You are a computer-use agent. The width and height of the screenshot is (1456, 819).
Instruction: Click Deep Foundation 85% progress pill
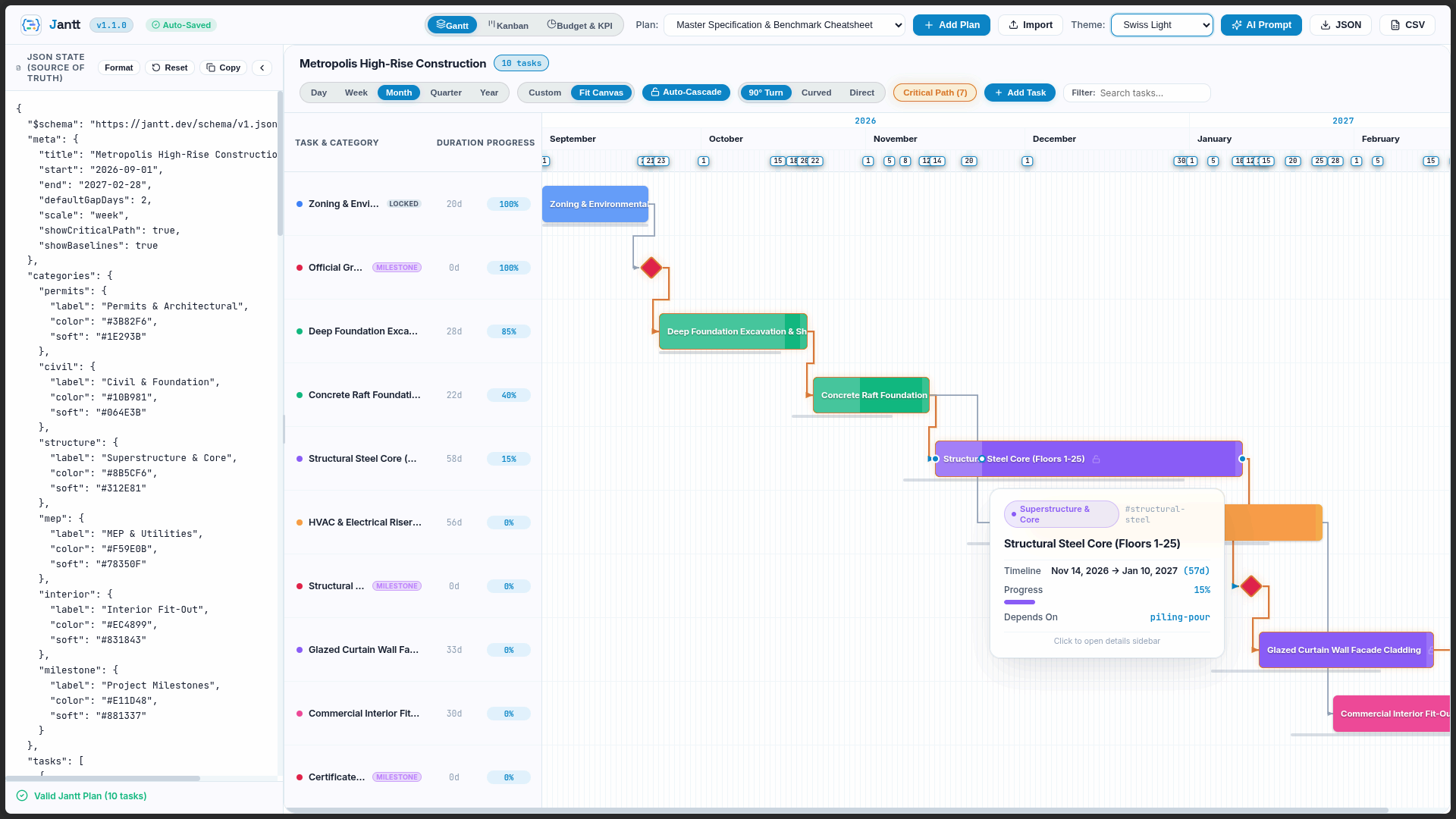509,331
